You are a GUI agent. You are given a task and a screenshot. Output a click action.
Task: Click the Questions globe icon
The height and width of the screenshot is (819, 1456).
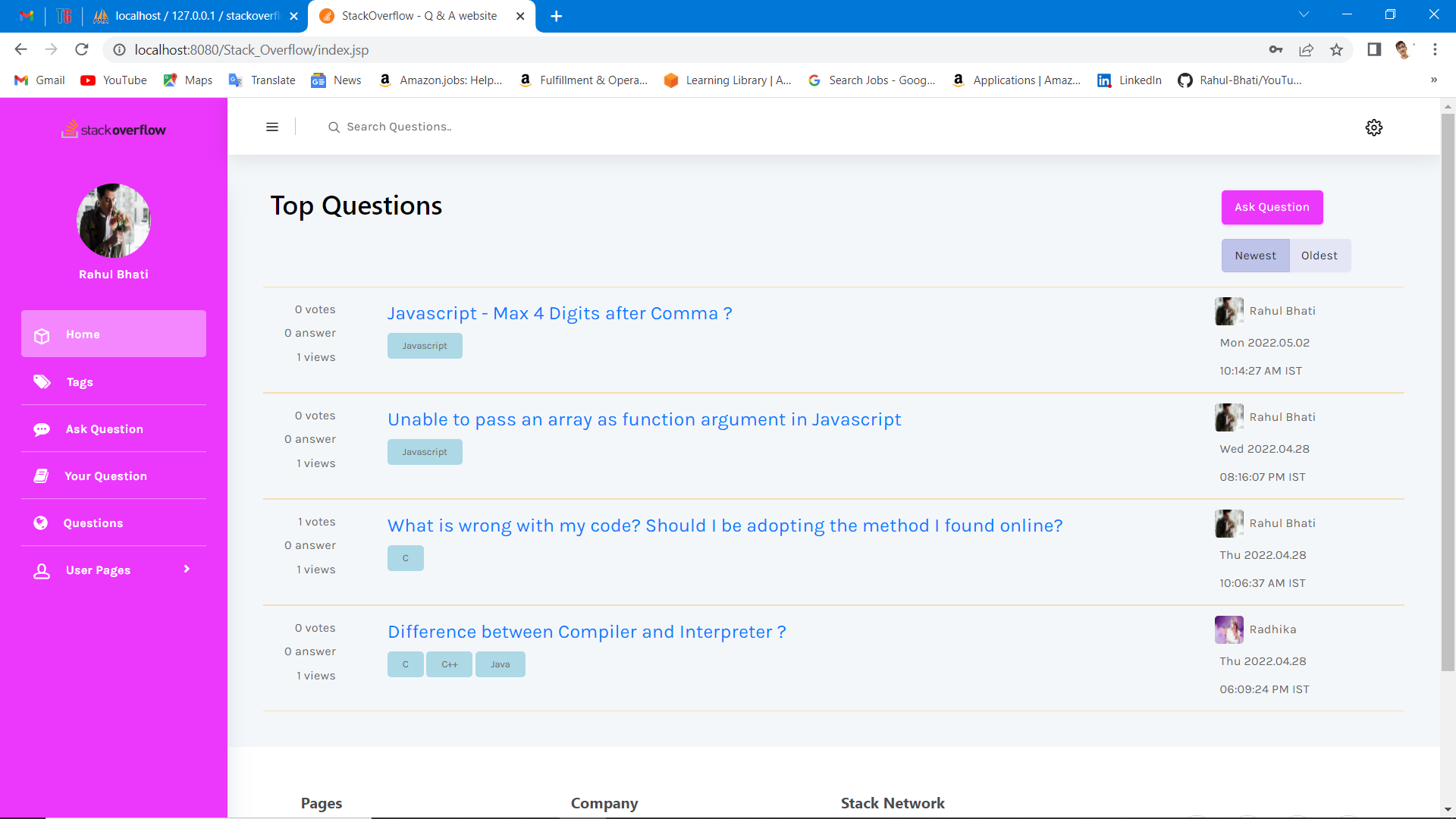(41, 523)
